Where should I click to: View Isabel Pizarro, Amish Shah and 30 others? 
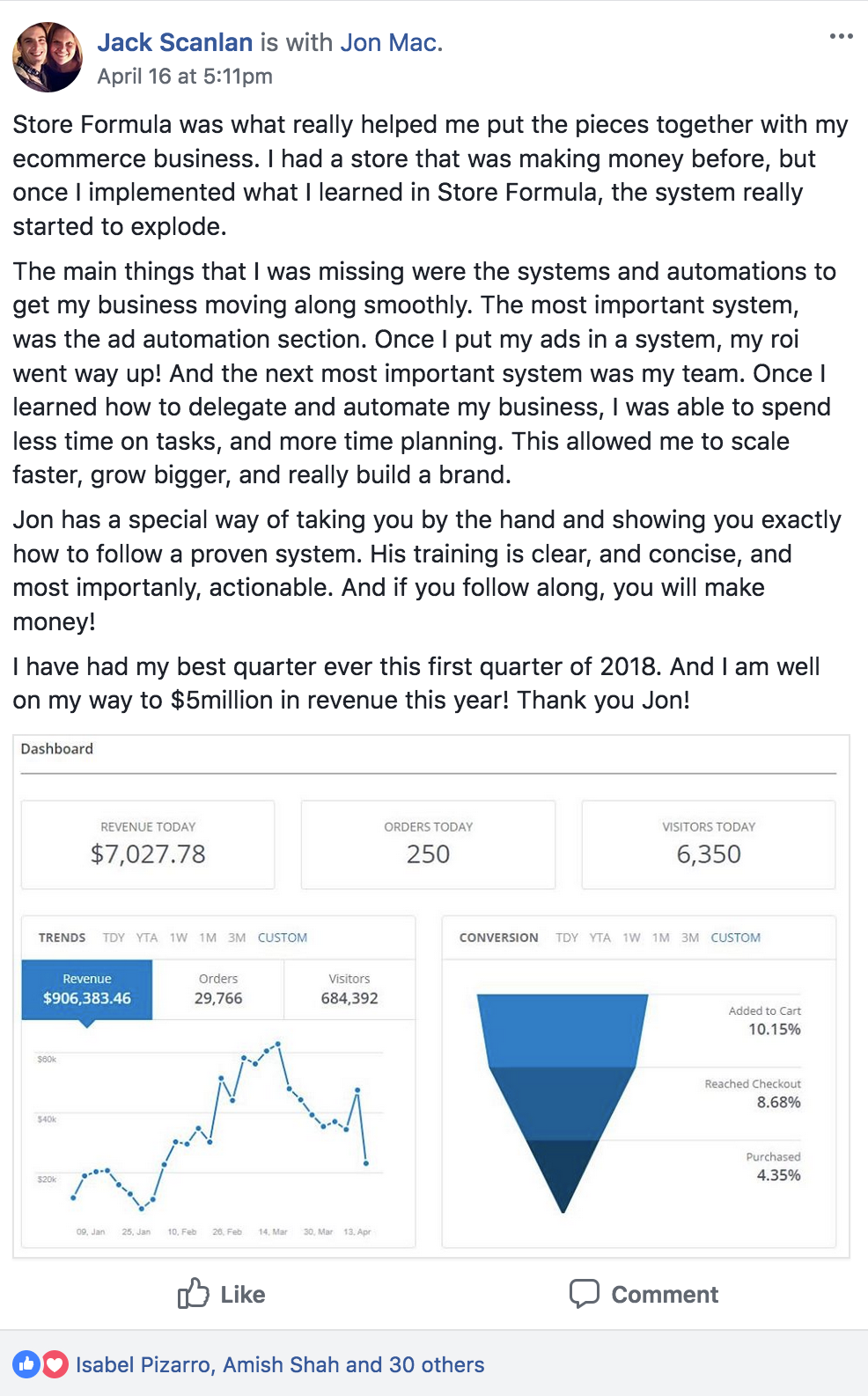click(280, 1364)
